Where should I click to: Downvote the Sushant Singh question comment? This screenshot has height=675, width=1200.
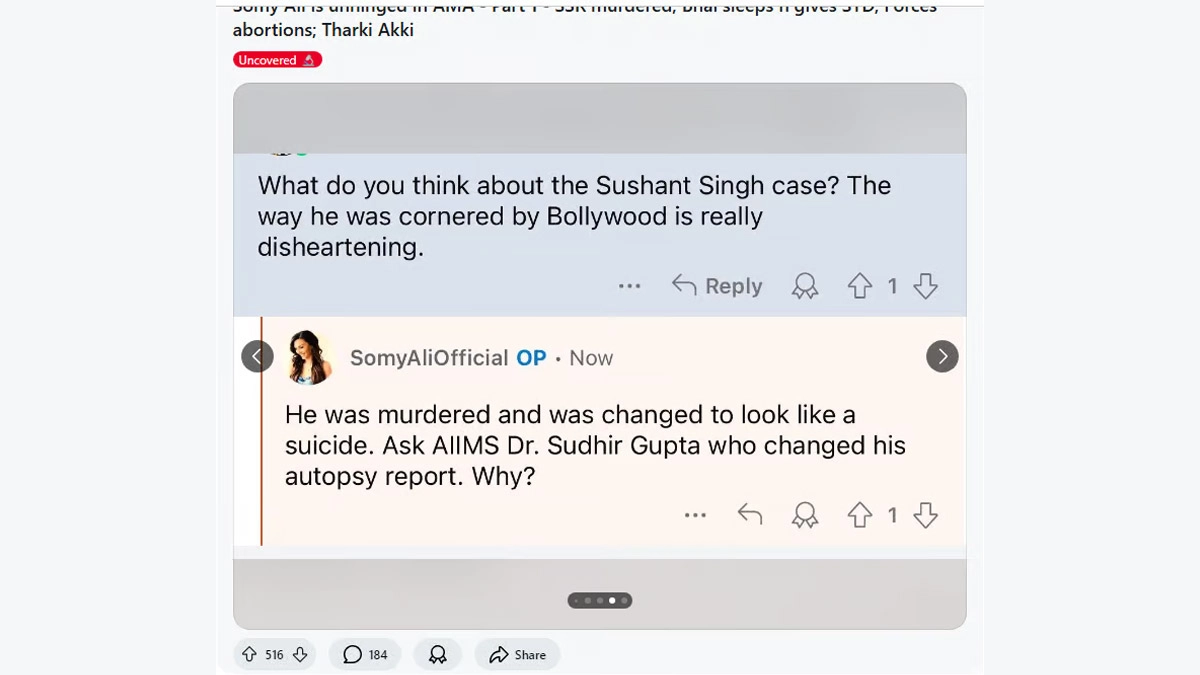coord(926,287)
